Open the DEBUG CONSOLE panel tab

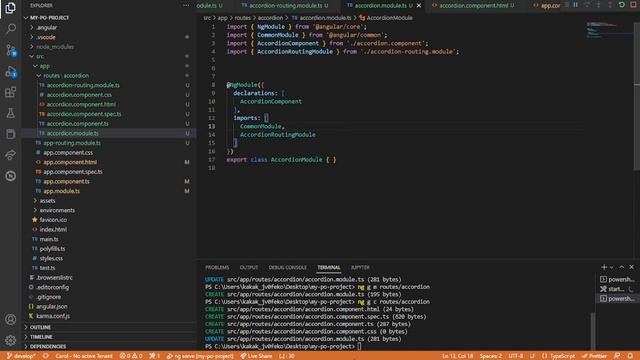pyautogui.click(x=288, y=267)
